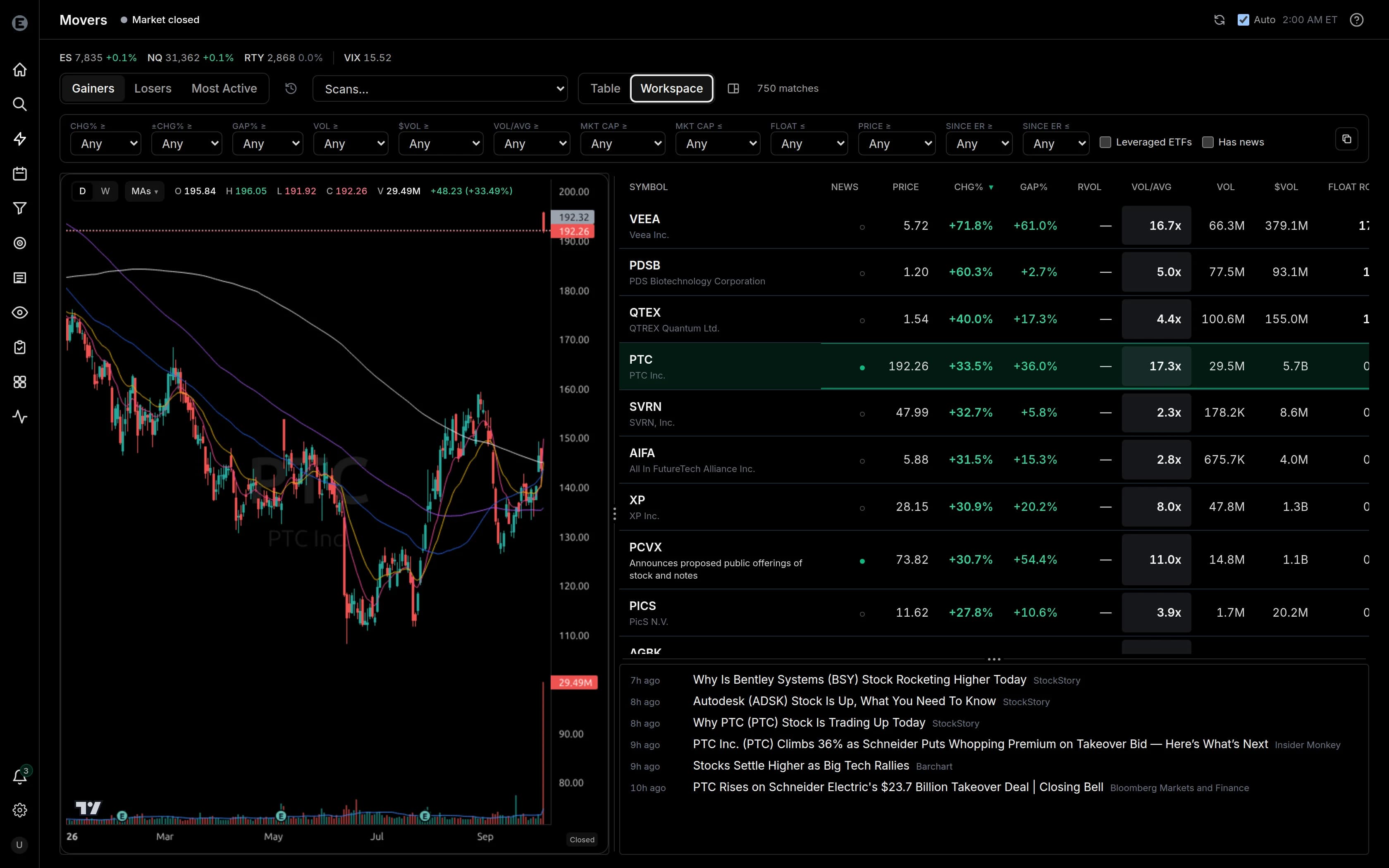Switch to Table view

[605, 88]
